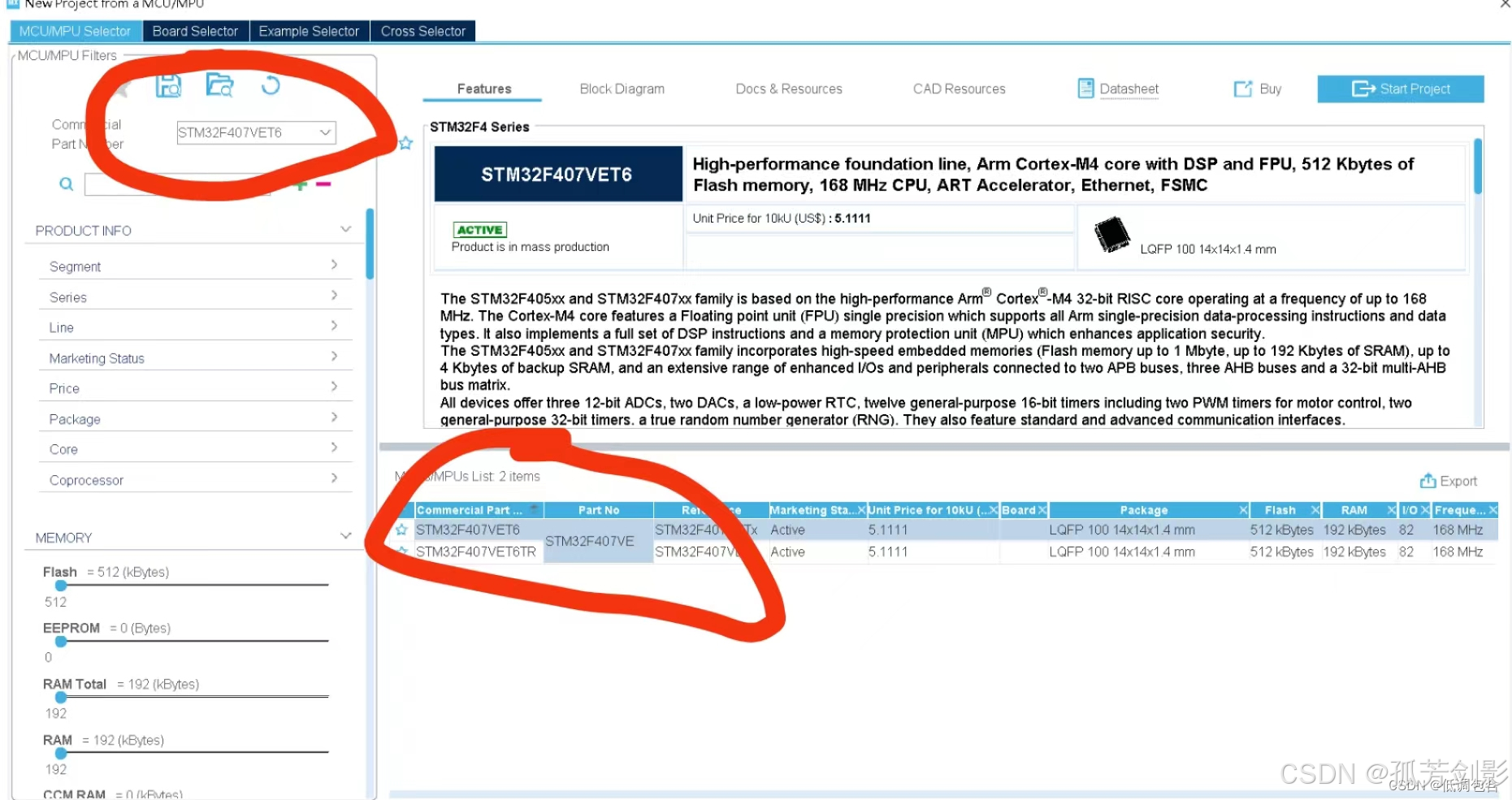Image resolution: width=1512 pixels, height=800 pixels.
Task: Click filter panel vertical scrollbar
Action: (x=370, y=244)
